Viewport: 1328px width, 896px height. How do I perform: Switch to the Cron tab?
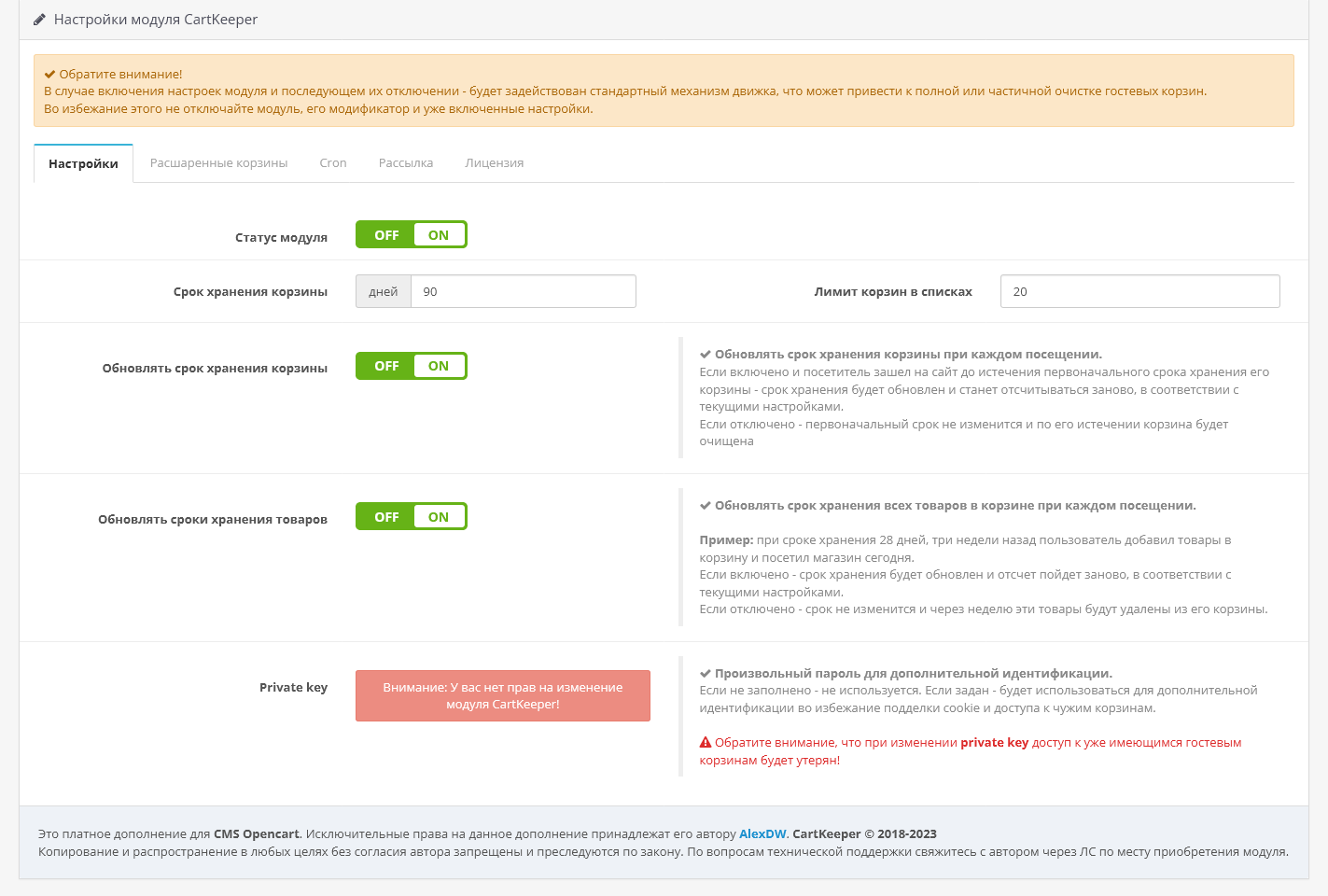click(333, 163)
